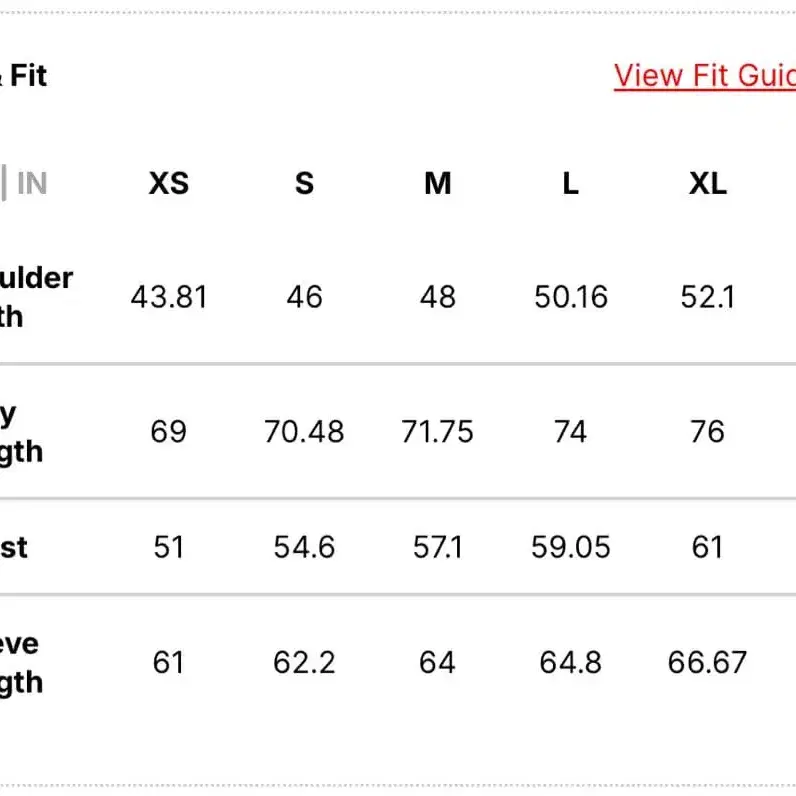Select M body length value 71.75
This screenshot has width=796, height=796.
pyautogui.click(x=437, y=432)
